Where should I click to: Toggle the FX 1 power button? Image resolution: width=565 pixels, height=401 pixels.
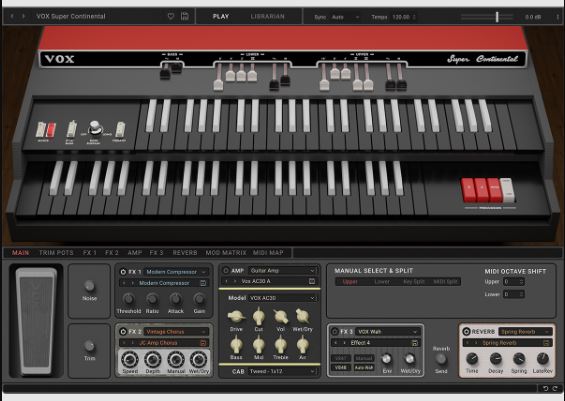123,272
